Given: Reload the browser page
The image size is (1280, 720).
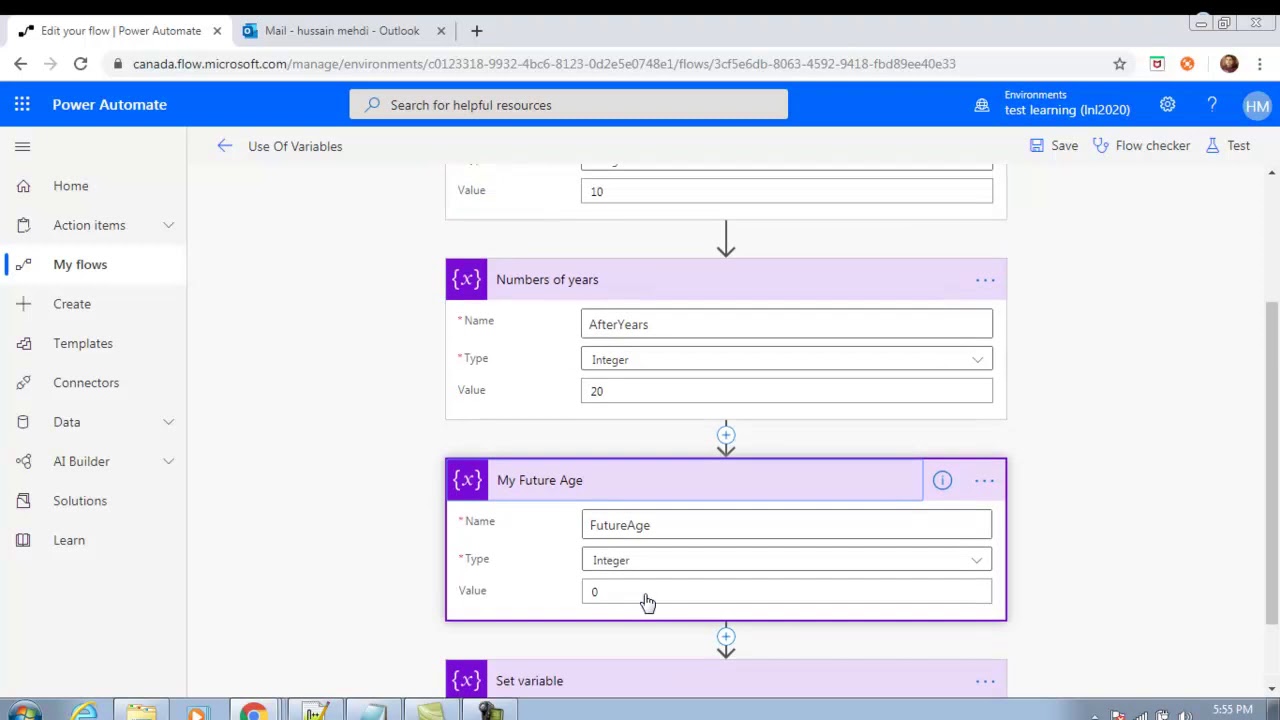Looking at the screenshot, I should pos(80,64).
